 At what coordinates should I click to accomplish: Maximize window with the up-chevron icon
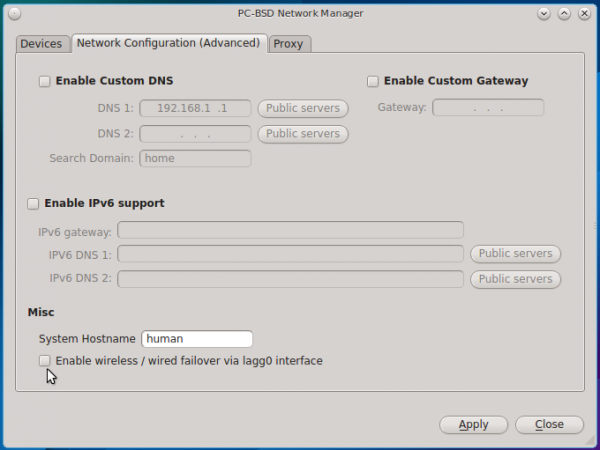564,14
